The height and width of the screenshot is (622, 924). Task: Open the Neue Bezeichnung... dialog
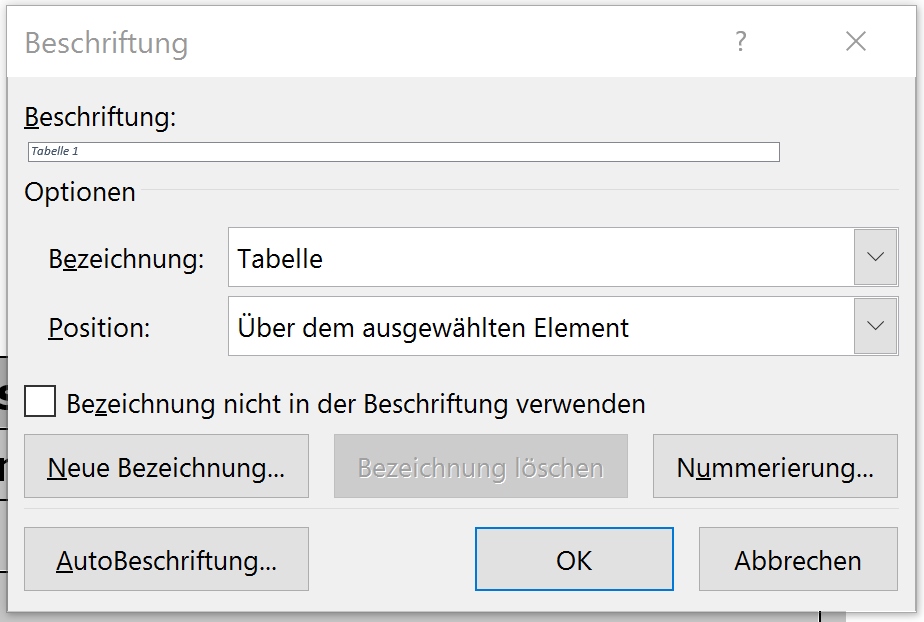166,466
